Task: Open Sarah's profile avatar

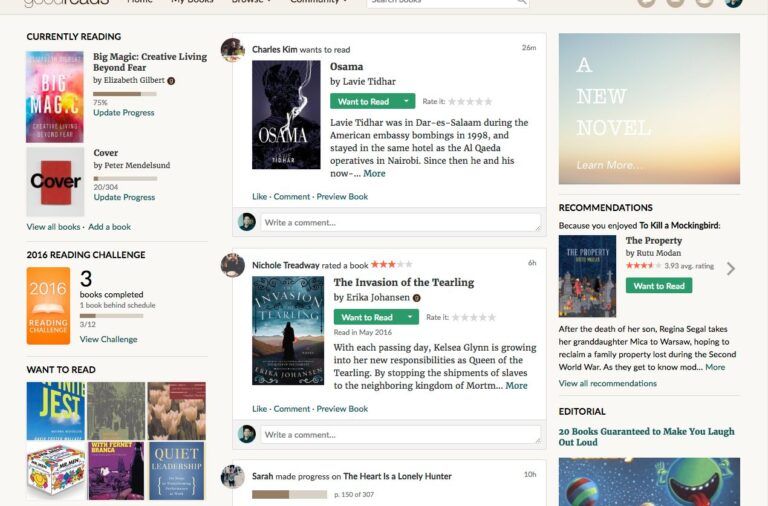Action: [x=233, y=476]
